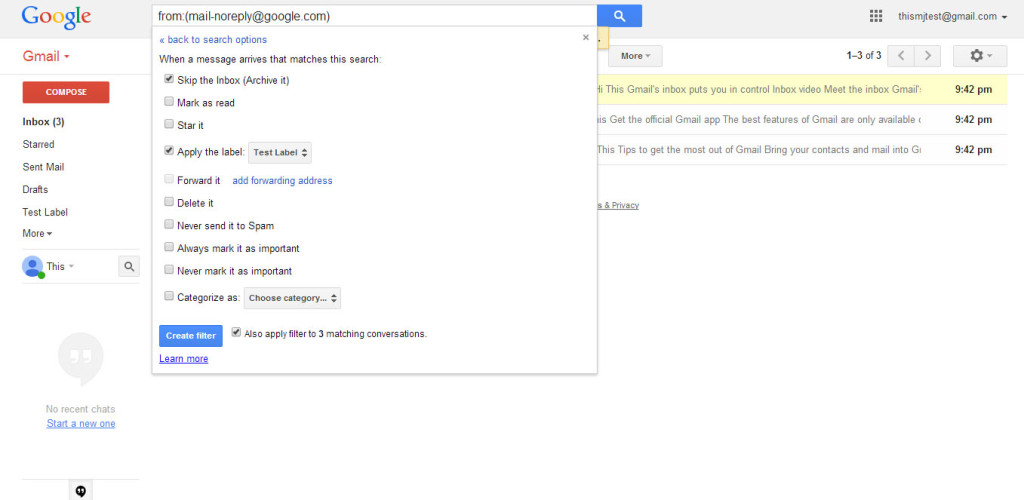Screen dimensions: 1024x500
Task: Click the chat contacts search icon
Action: click(129, 266)
